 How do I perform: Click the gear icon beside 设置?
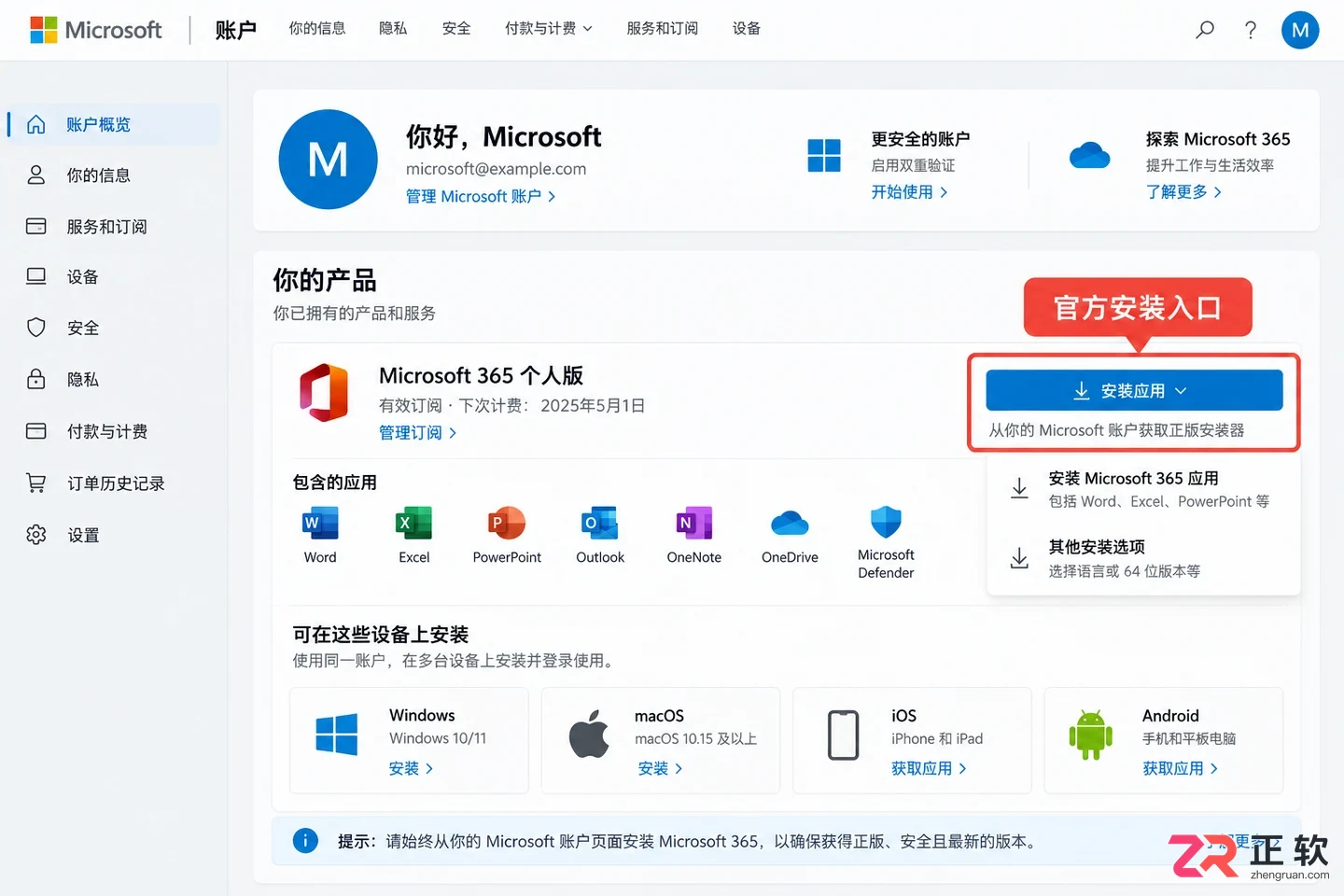click(36, 535)
